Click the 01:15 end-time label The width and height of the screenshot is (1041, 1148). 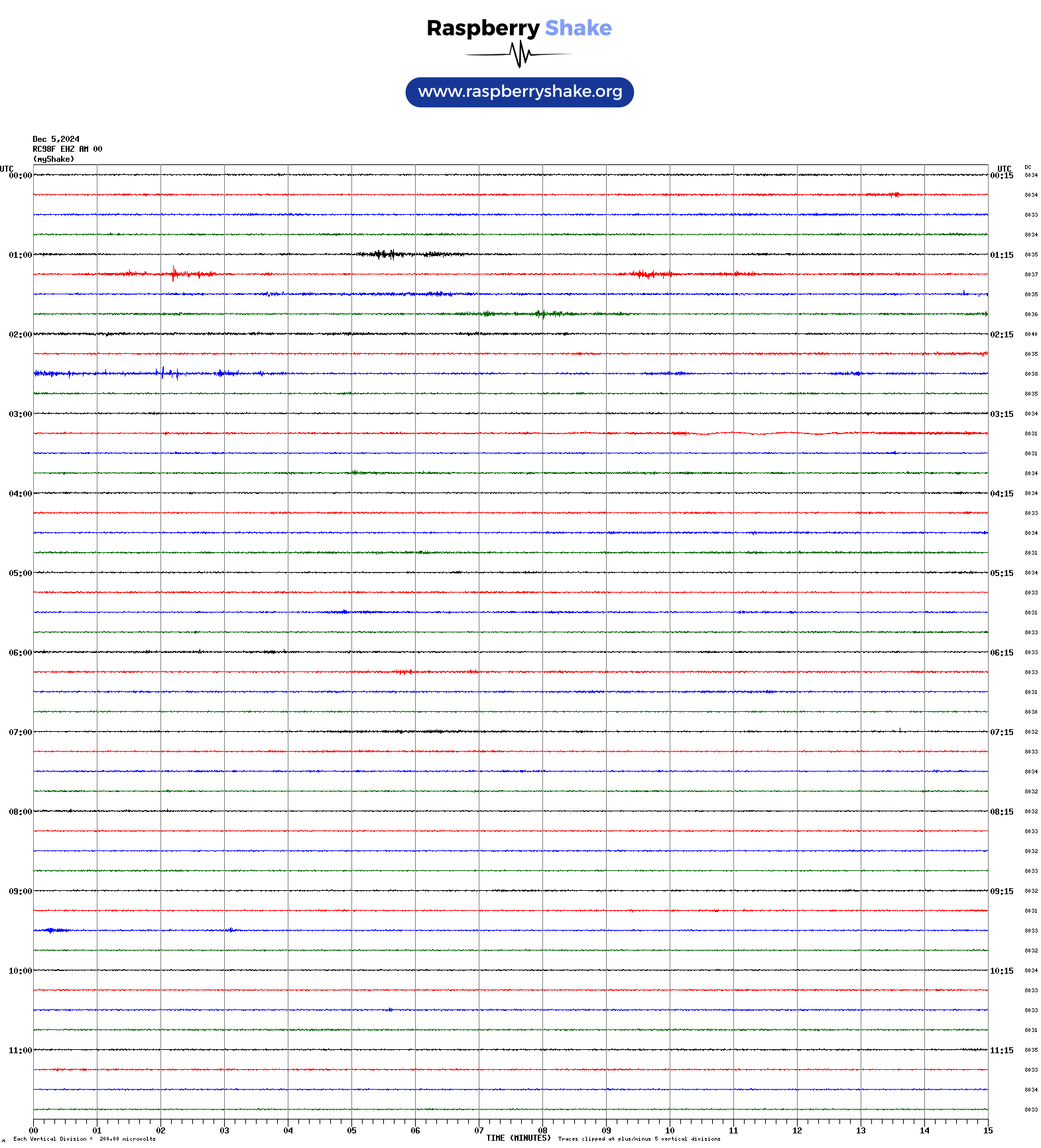tap(1002, 255)
